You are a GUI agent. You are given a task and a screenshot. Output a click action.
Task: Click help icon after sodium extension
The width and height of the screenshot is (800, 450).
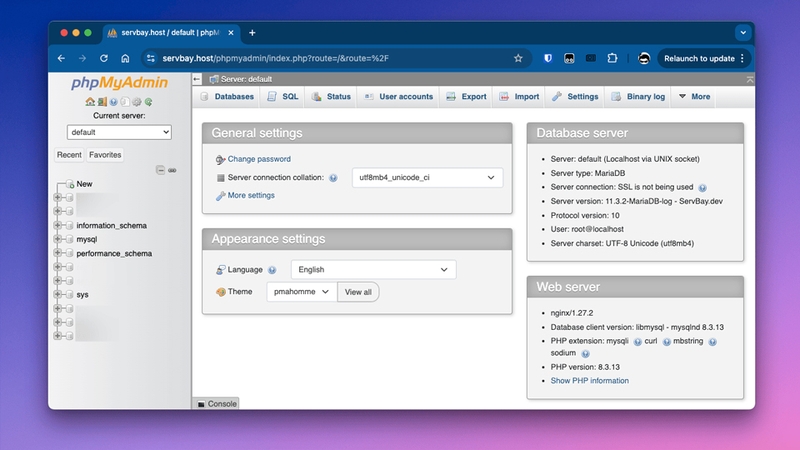pyautogui.click(x=585, y=354)
